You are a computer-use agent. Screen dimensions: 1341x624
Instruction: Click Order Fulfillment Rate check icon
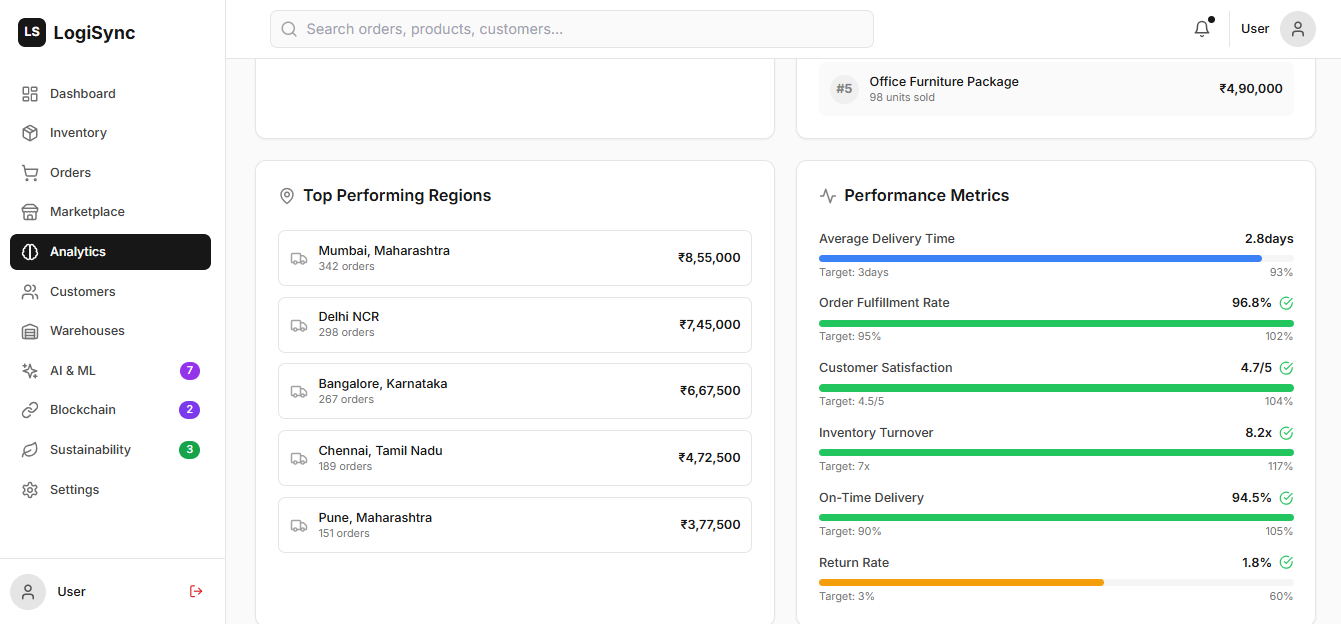point(1286,303)
